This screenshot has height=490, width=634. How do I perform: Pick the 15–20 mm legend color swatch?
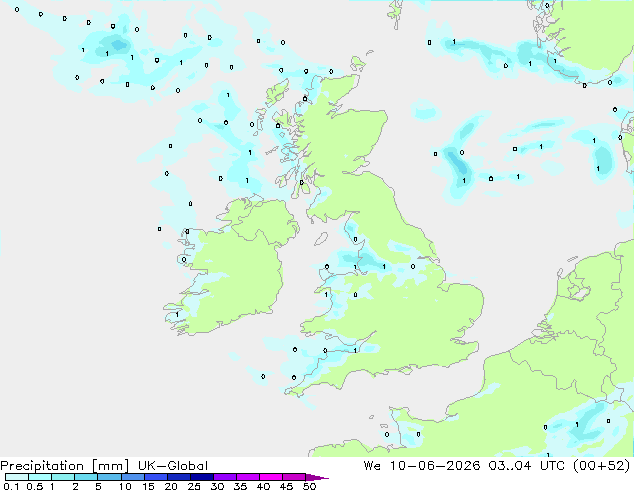click(155, 477)
